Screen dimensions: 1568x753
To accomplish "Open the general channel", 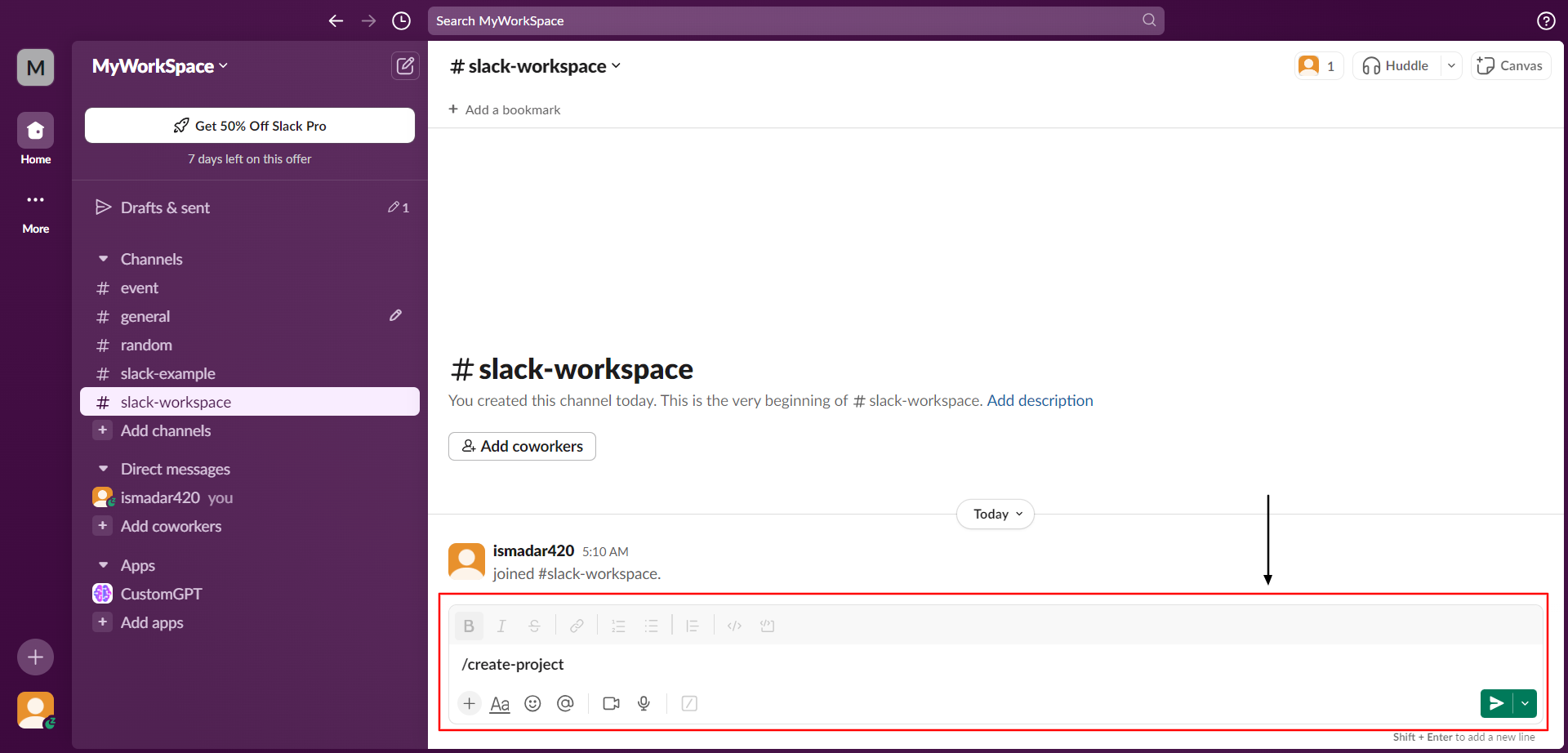I will [250, 316].
